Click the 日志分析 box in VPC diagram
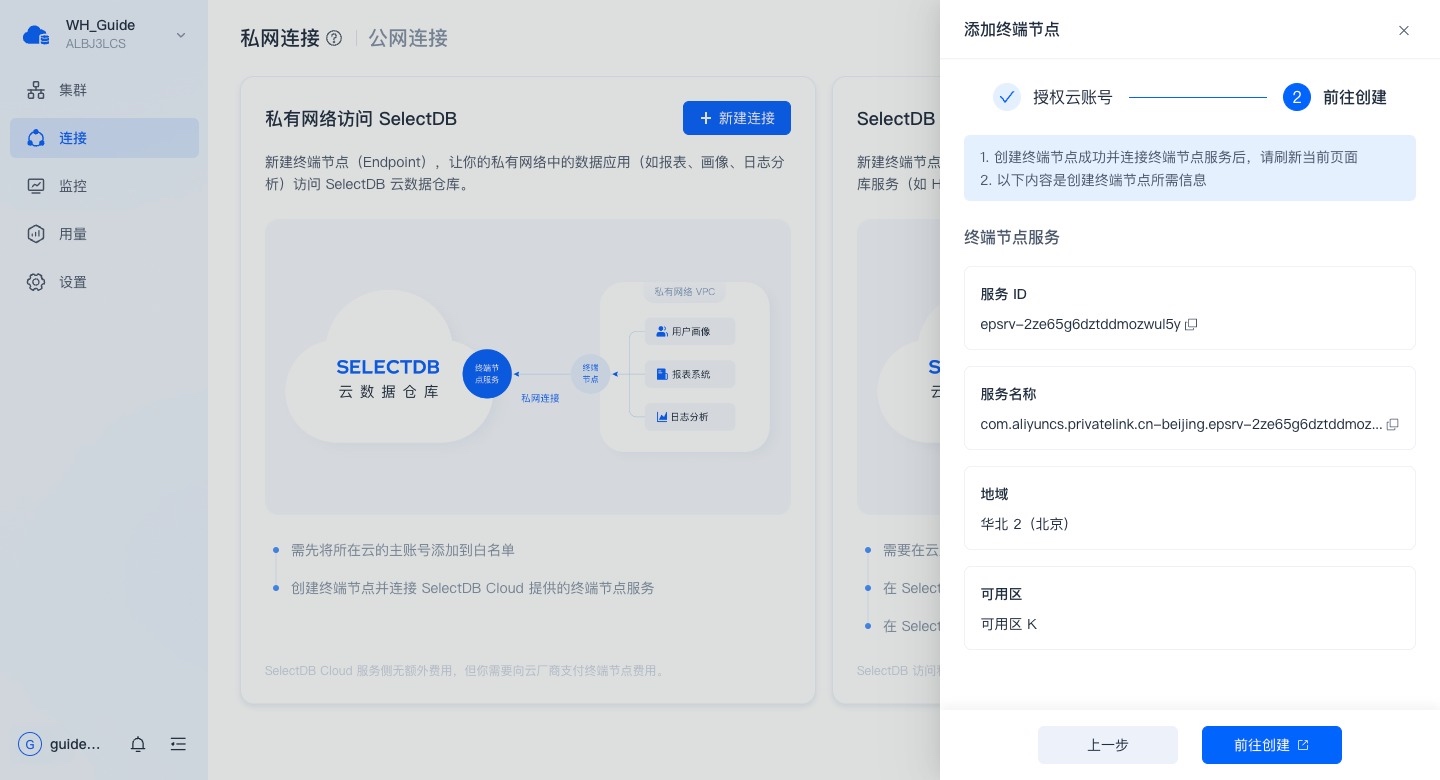 [x=690, y=416]
